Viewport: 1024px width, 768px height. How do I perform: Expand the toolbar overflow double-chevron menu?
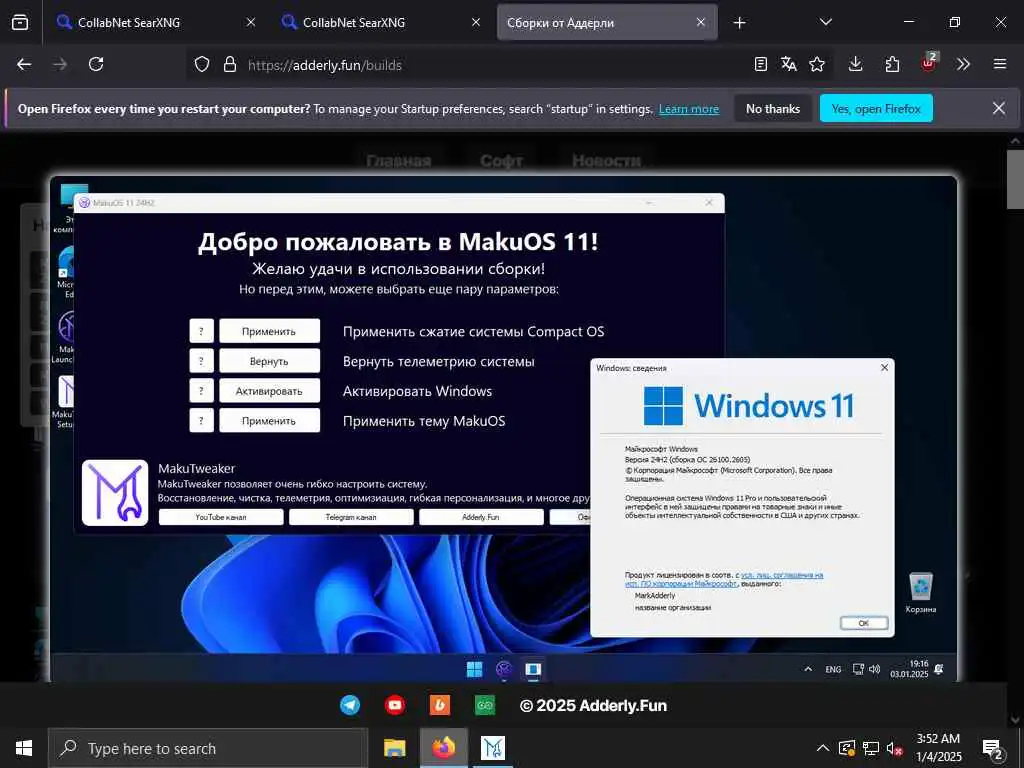(x=963, y=64)
